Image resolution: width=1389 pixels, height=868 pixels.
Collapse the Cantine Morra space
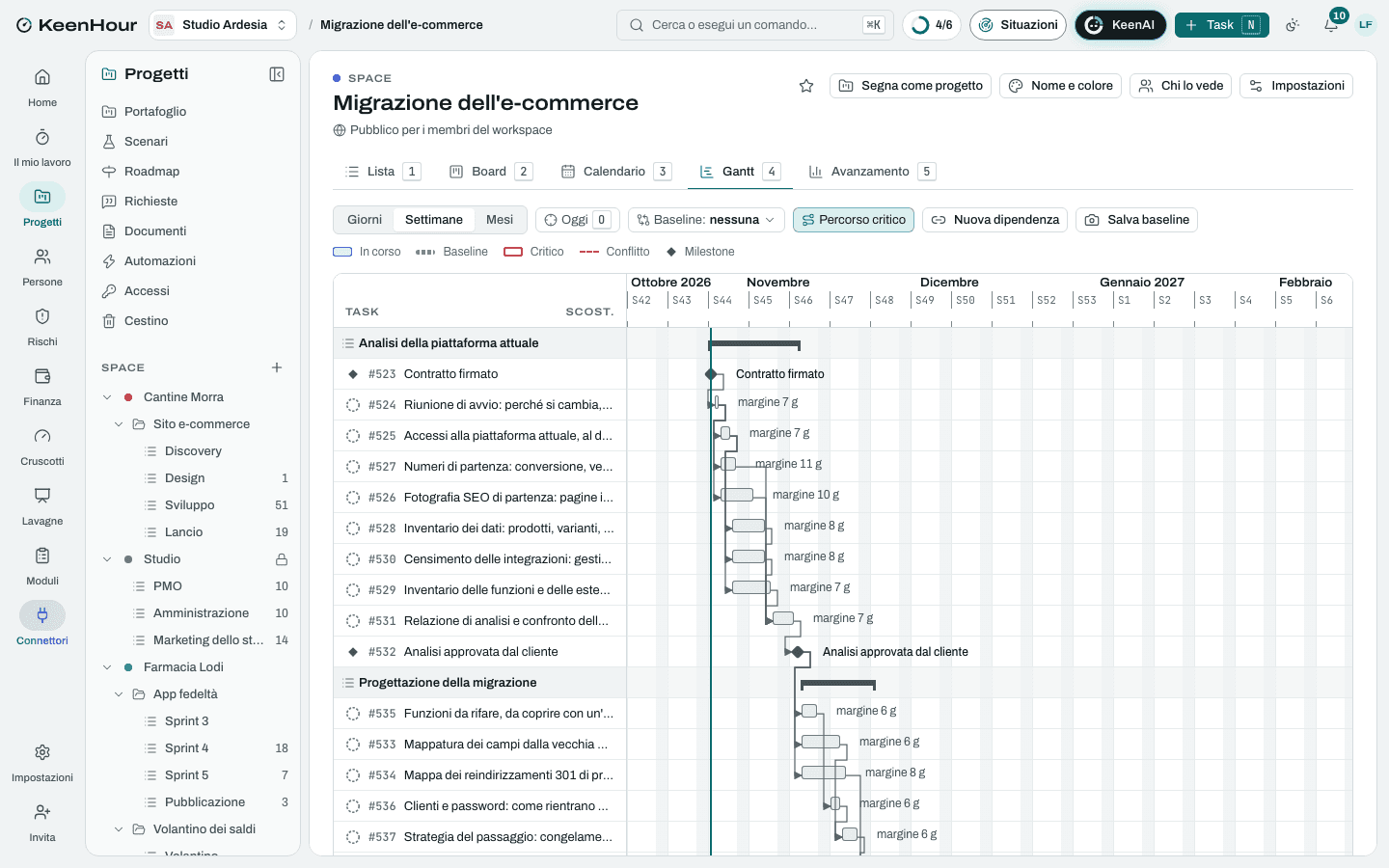107,397
